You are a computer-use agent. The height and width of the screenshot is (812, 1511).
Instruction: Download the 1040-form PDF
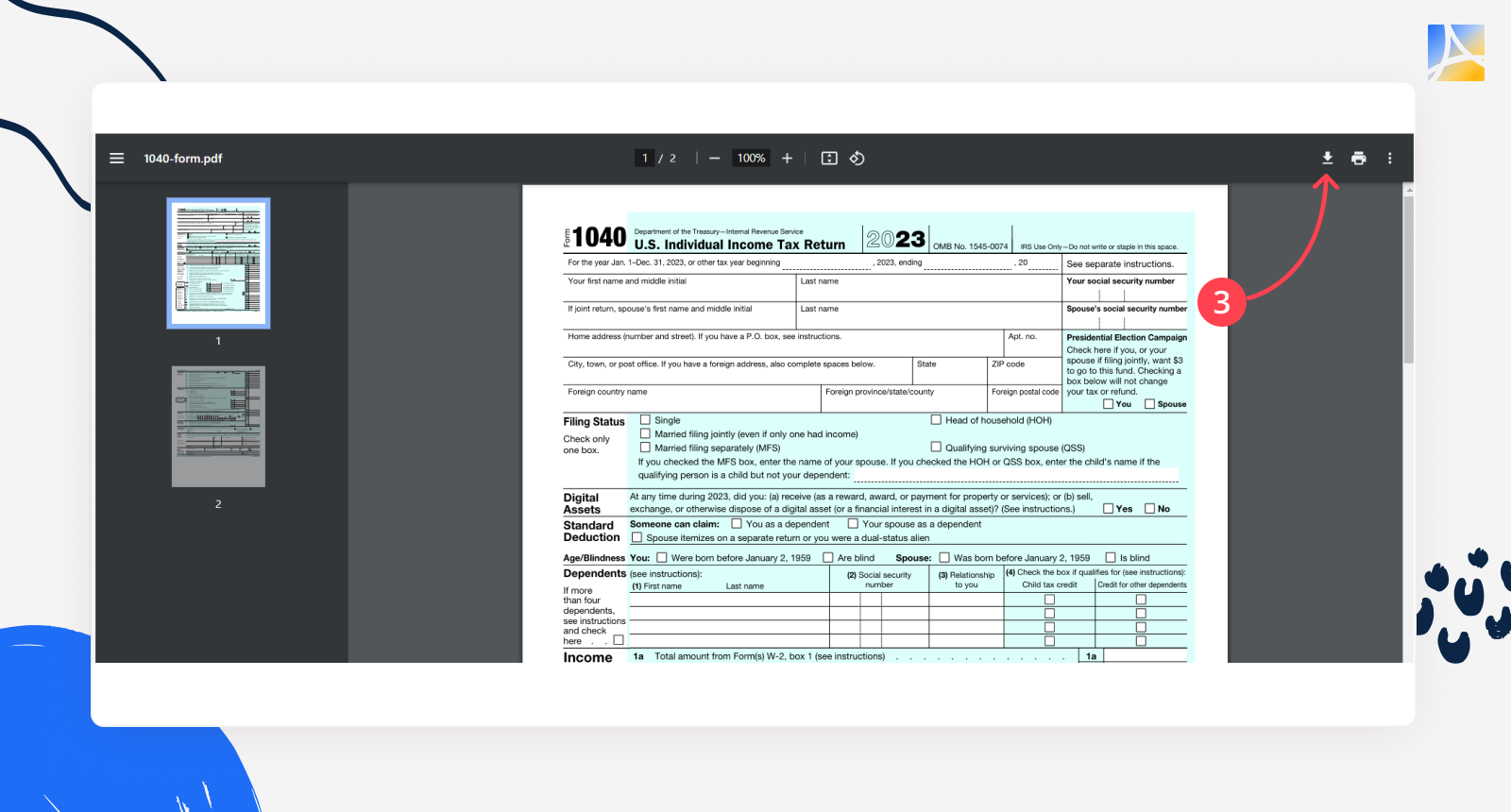pos(1327,159)
